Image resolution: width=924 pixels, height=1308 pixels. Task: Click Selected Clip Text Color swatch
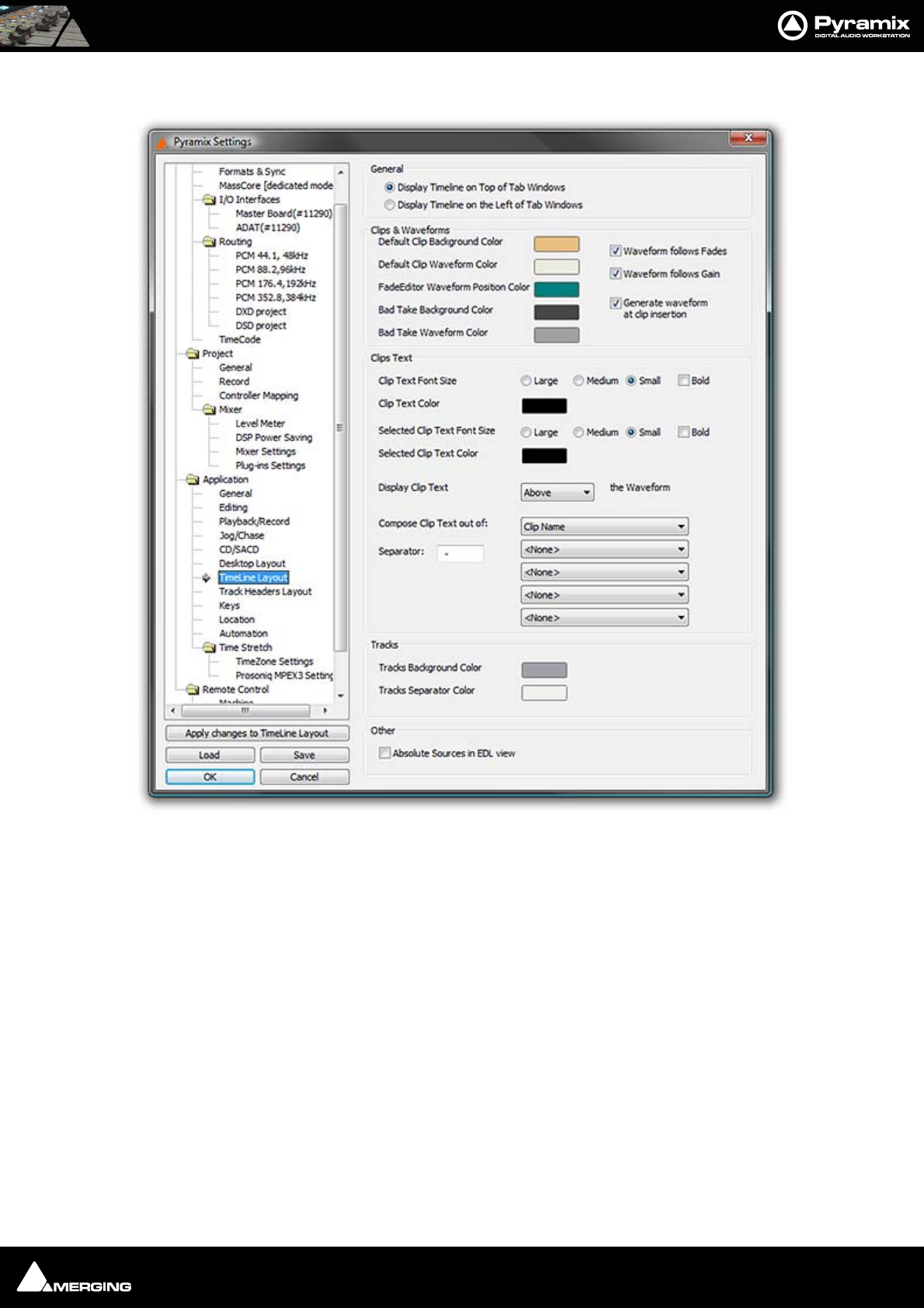[544, 455]
